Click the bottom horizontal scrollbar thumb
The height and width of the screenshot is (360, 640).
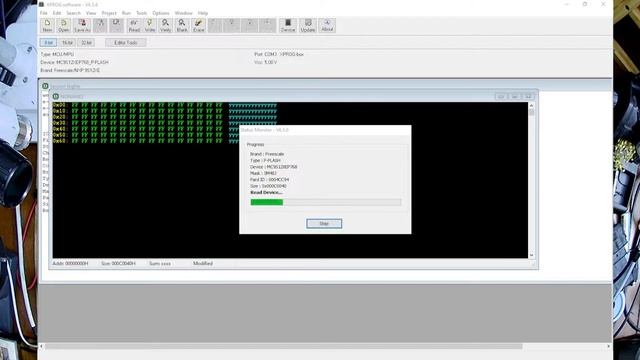[x=283, y=346]
